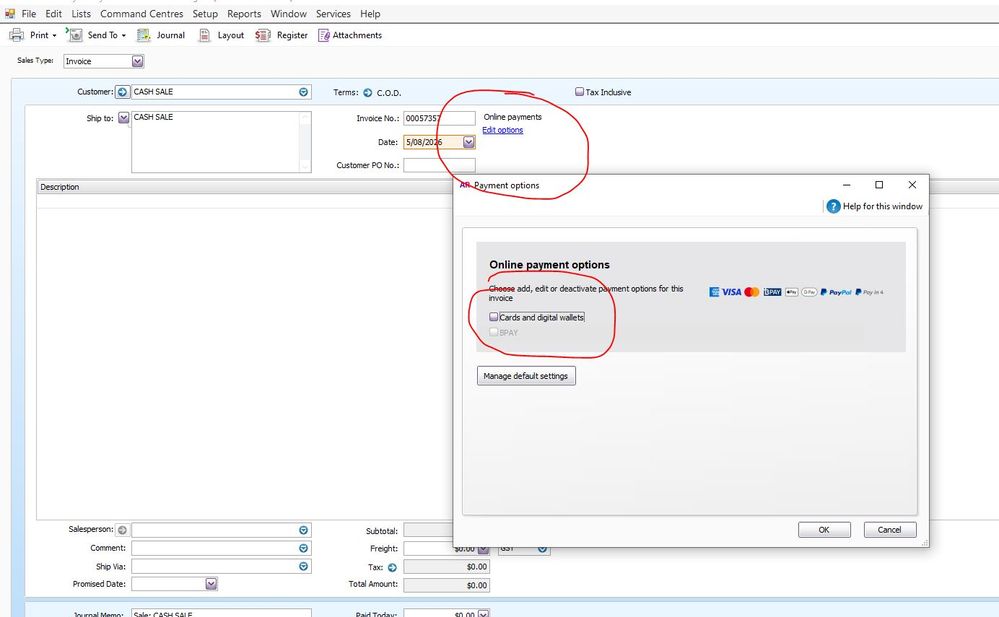Expand the Send To dropdown arrow
The width and height of the screenshot is (999, 617).
[x=124, y=36]
